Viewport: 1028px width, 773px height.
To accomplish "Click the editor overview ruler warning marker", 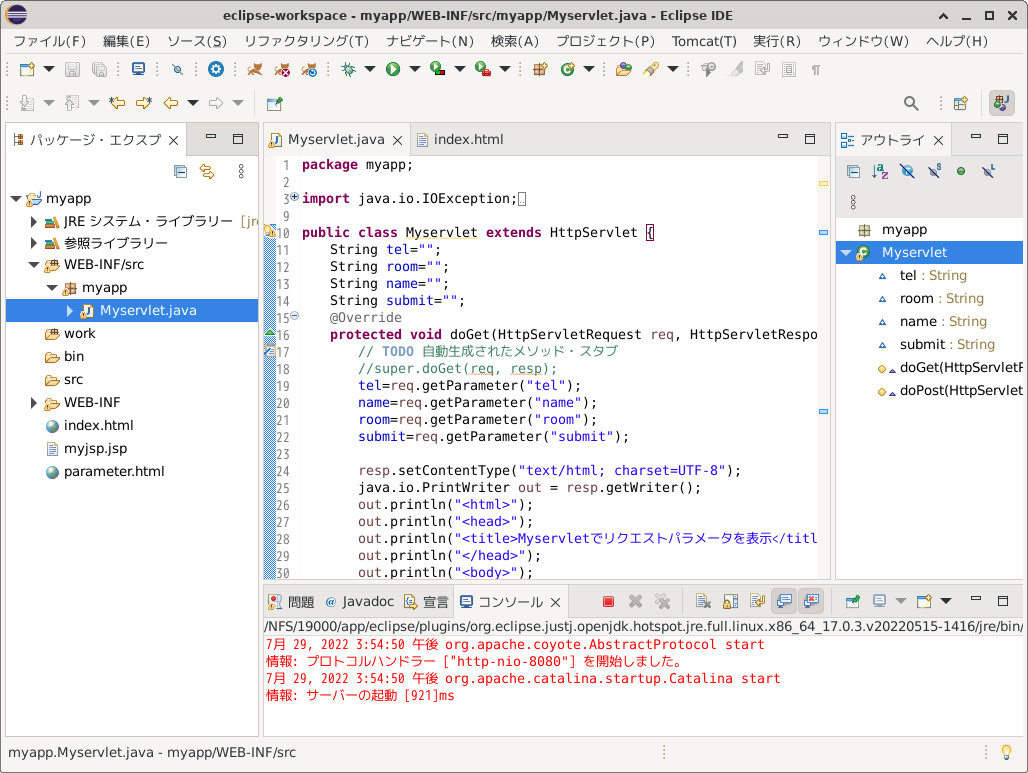I will click(x=823, y=184).
